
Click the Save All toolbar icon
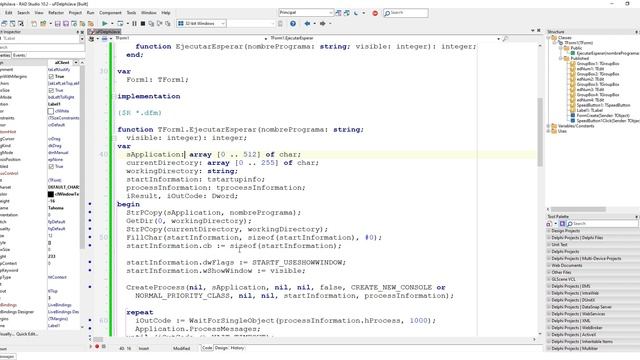point(66,24)
